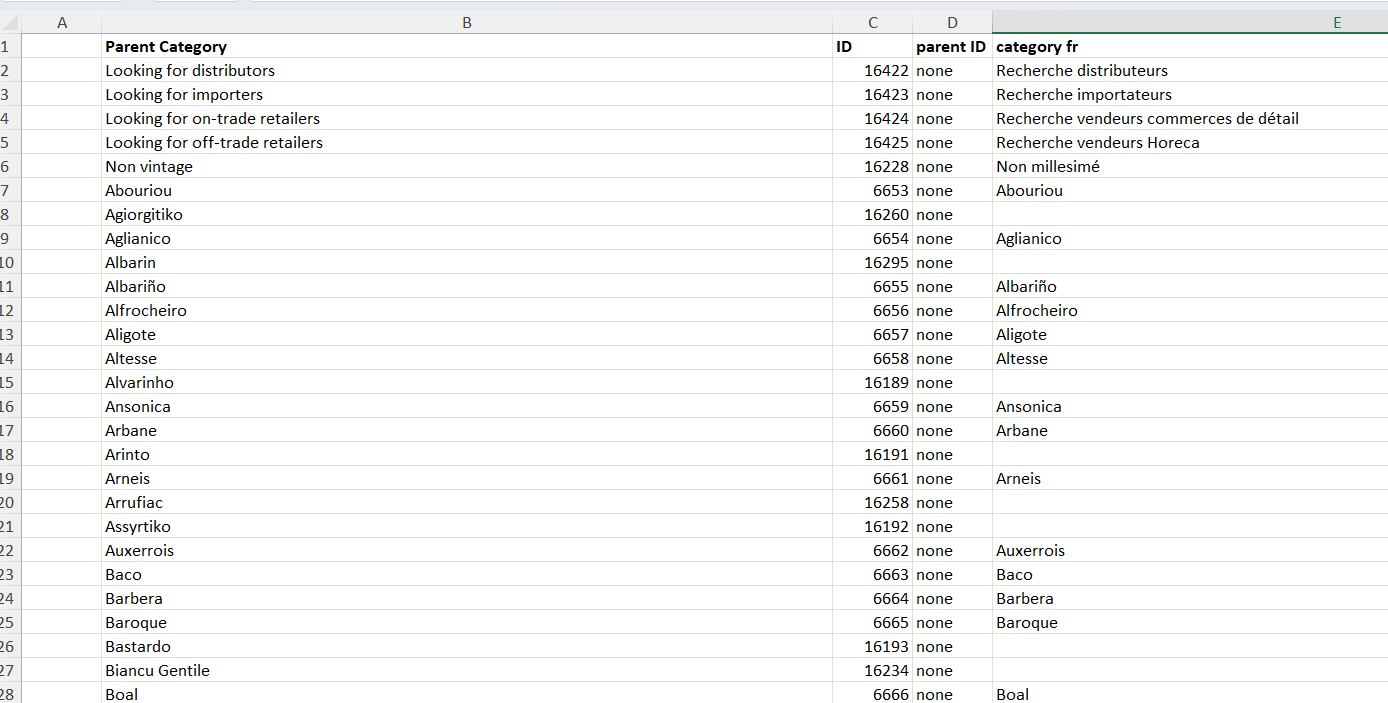Select the "category fr" header cell
Screen dimensions: 1388x703
[x=1037, y=46]
